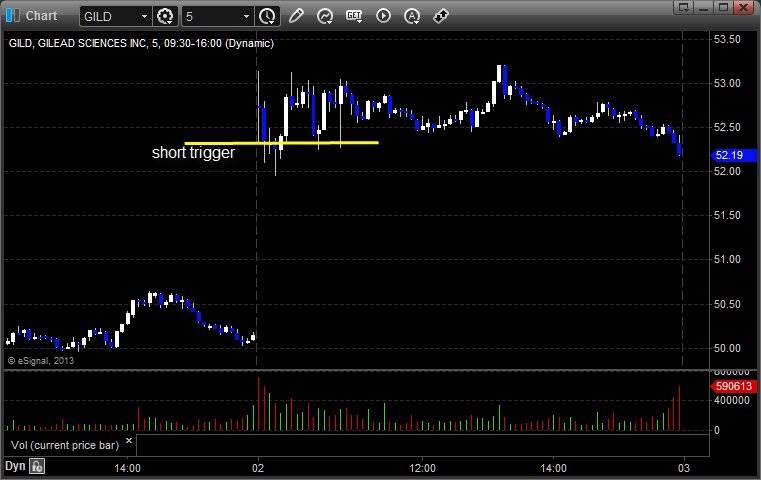Click the play replay button
Screen dimensions: 761x480
[x=383, y=16]
